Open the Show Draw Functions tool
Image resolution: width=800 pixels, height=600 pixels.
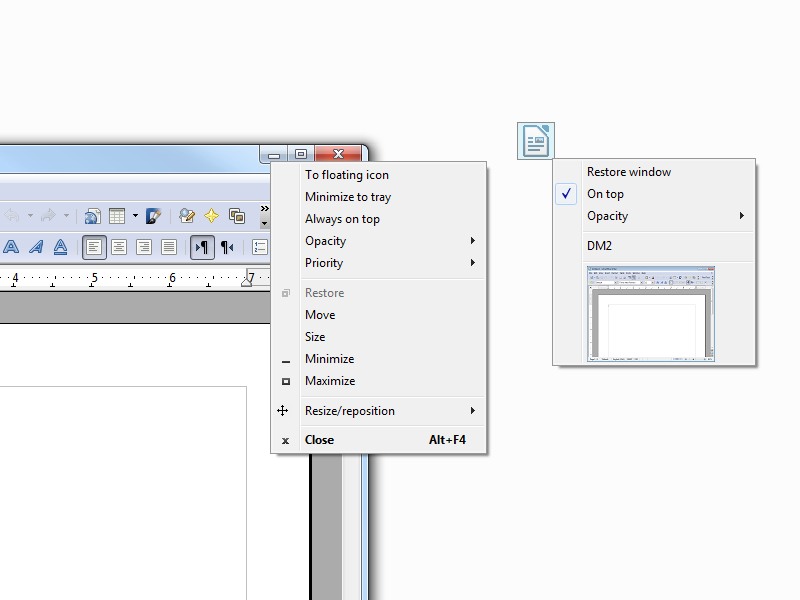pyautogui.click(x=154, y=216)
